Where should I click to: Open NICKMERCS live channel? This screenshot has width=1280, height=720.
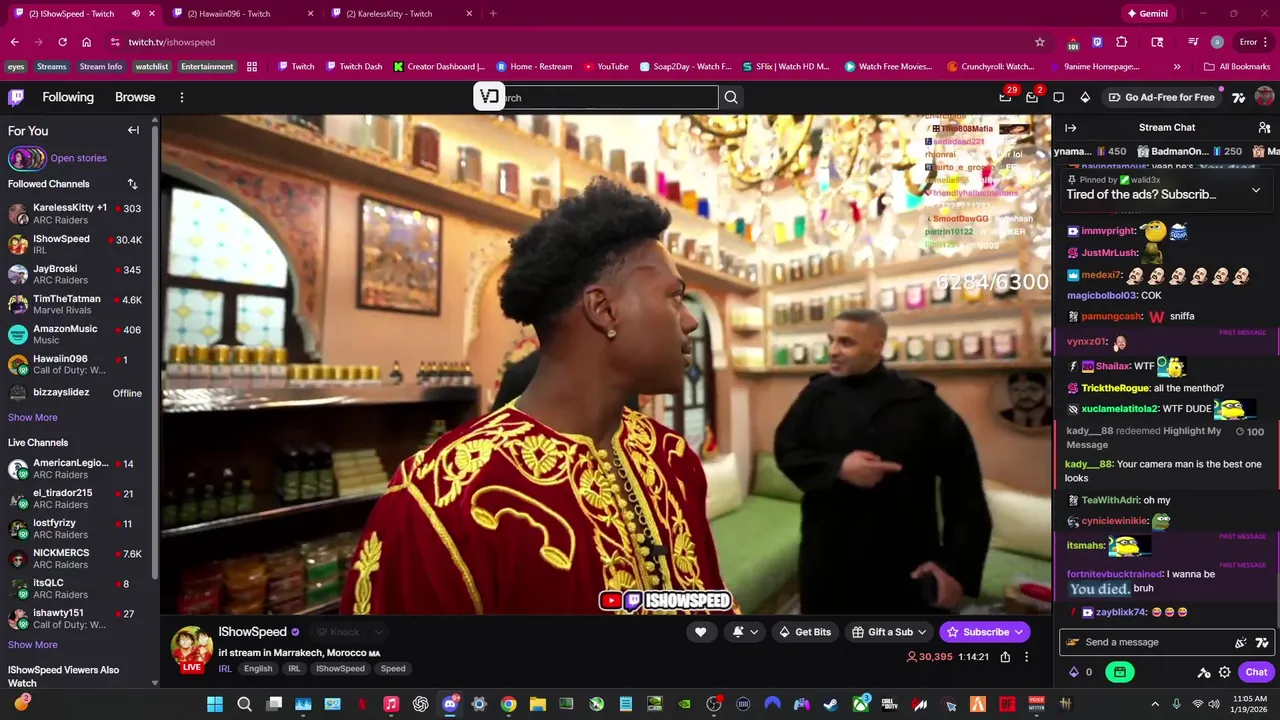coord(78,558)
